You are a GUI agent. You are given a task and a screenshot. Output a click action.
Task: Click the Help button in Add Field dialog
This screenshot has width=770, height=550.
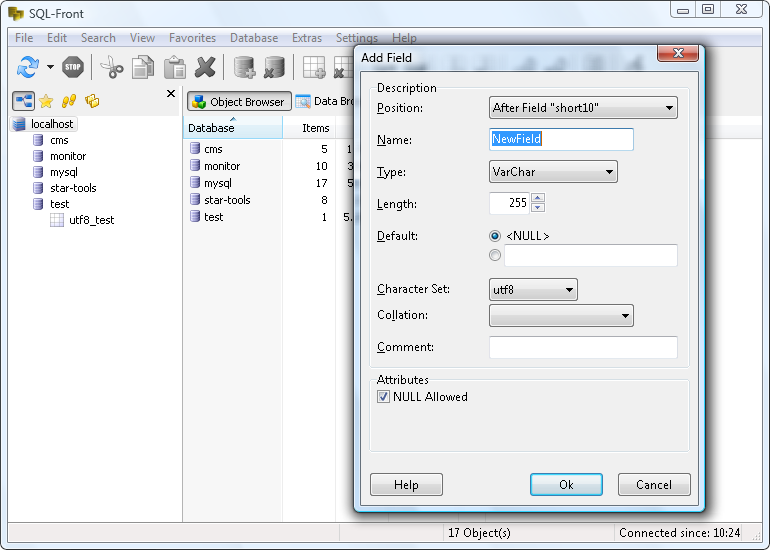[406, 485]
